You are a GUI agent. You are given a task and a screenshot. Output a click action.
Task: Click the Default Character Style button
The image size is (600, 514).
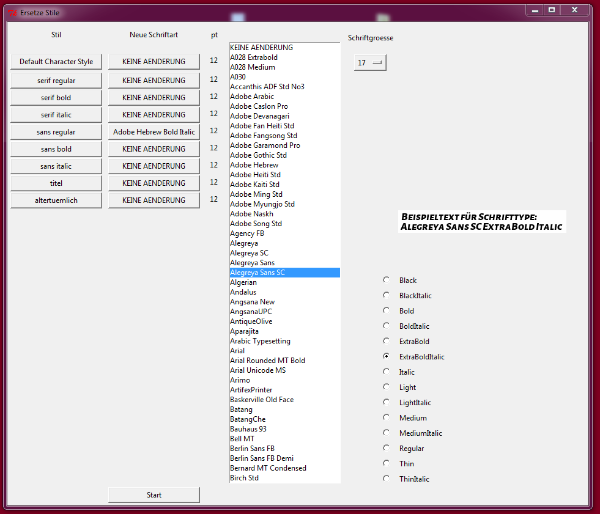tap(57, 62)
